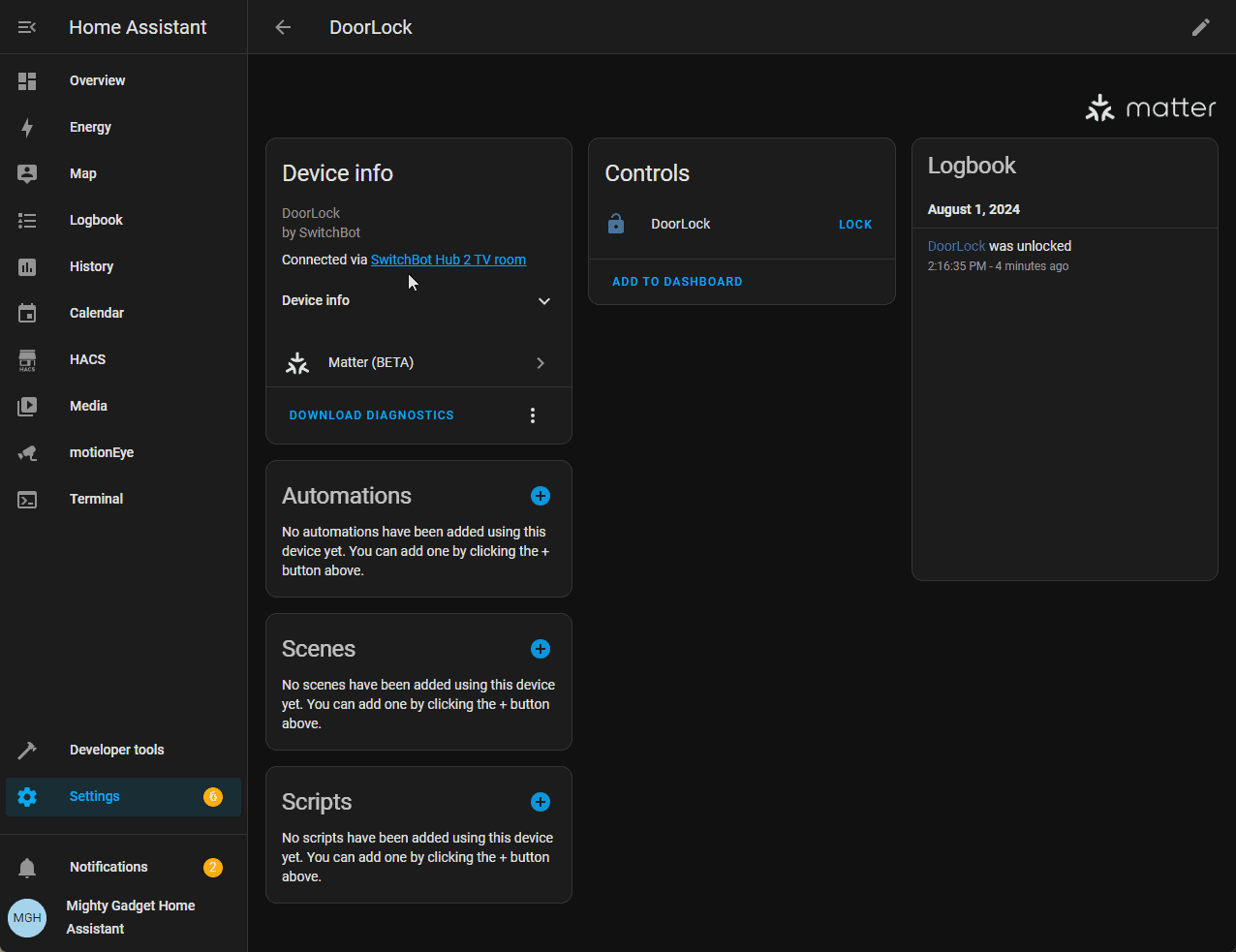Go back using the arrow icon
Screen dimensions: 1236x952
pyautogui.click(x=283, y=27)
